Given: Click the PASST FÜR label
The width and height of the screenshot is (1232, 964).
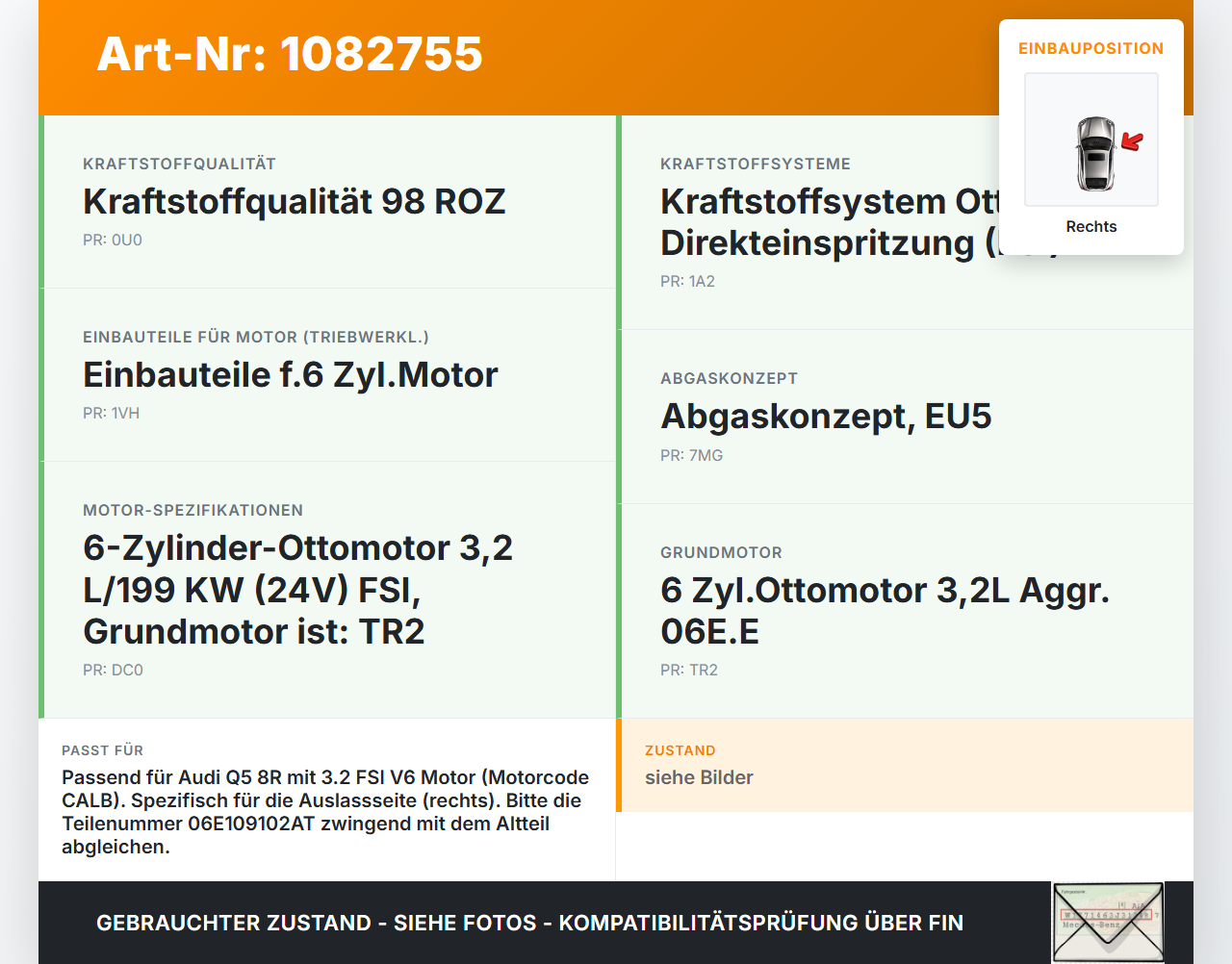Looking at the screenshot, I should [102, 750].
